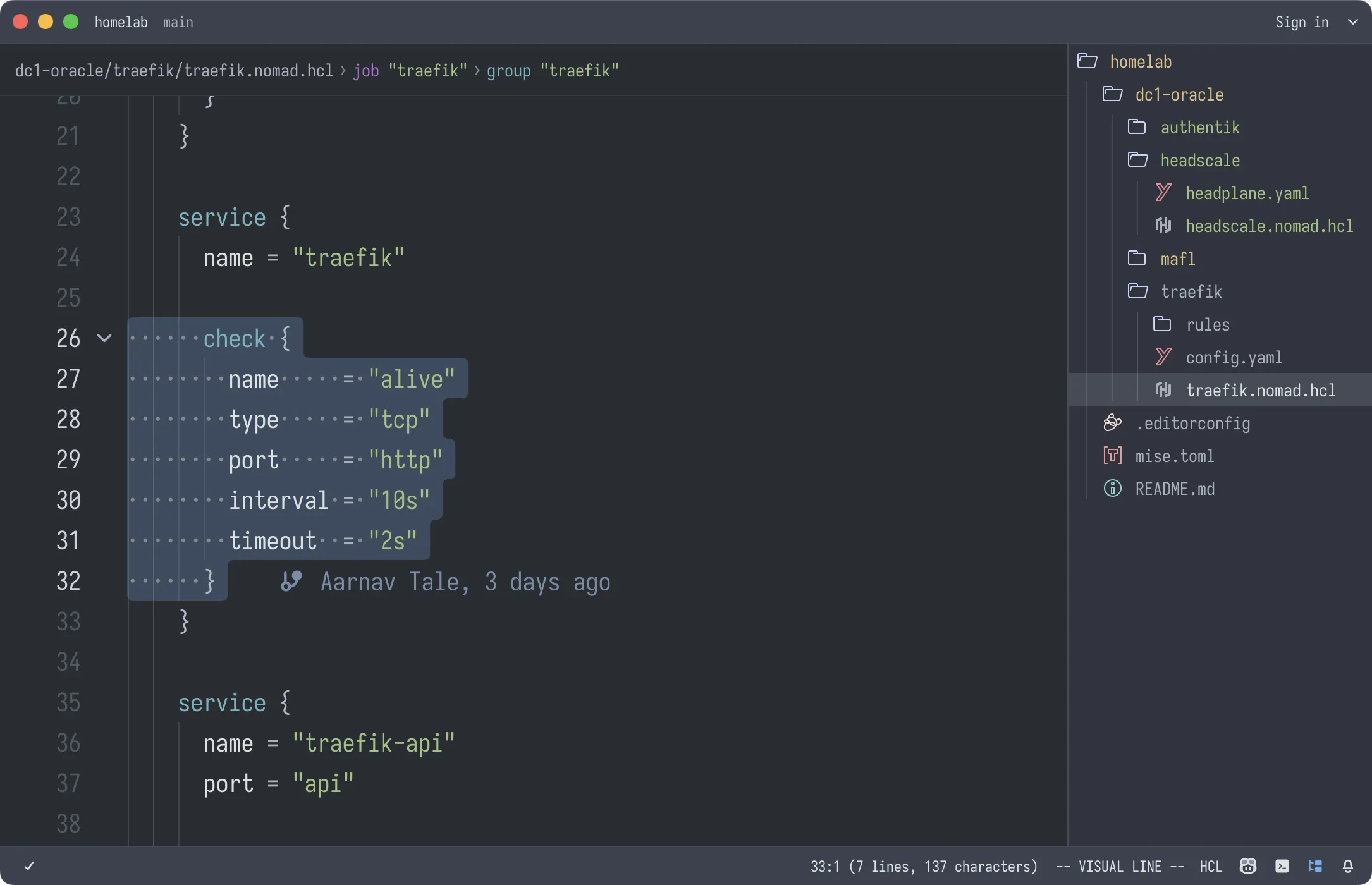The width and height of the screenshot is (1372, 885).
Task: Click the diagnostics checkmark icon
Action: [x=29, y=866]
